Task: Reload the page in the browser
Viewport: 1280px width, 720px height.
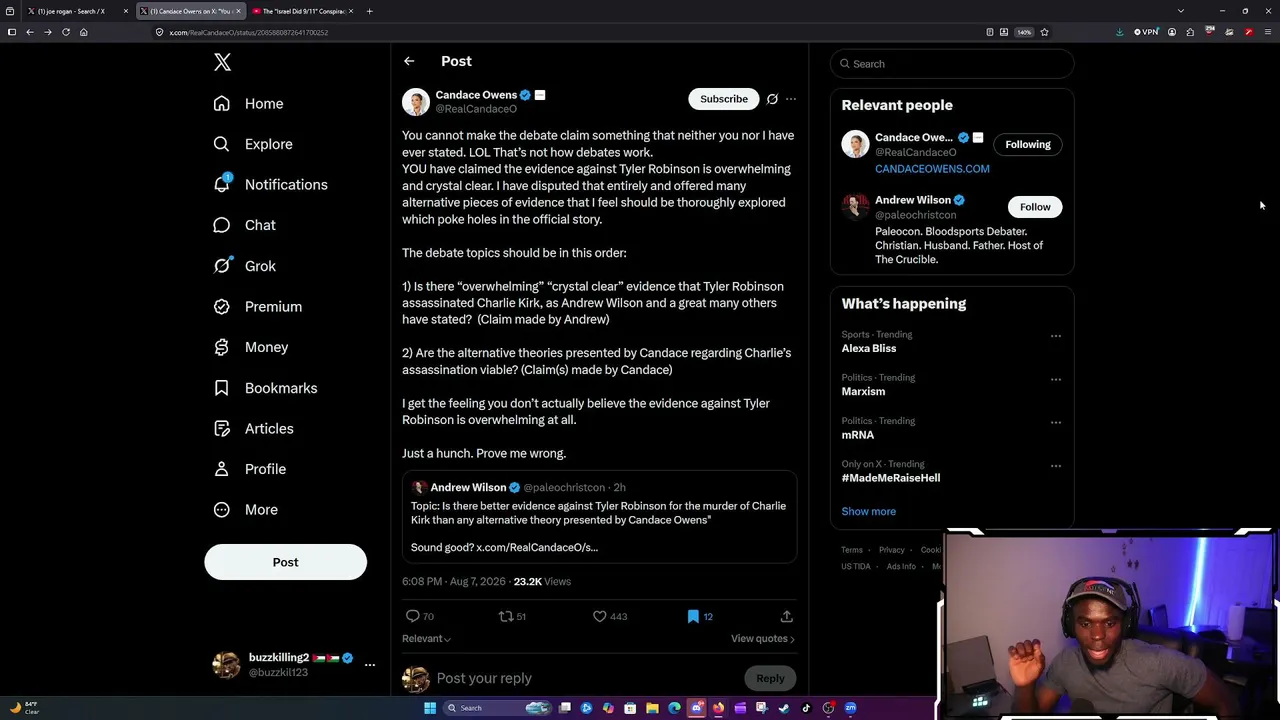Action: coord(66,32)
